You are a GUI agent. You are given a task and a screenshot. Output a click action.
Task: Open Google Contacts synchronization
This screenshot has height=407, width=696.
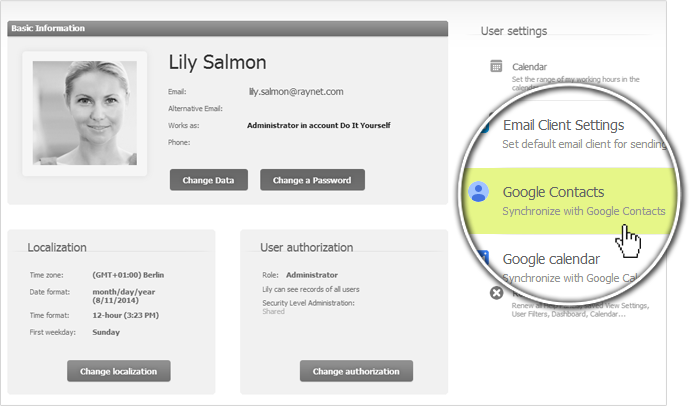553,192
